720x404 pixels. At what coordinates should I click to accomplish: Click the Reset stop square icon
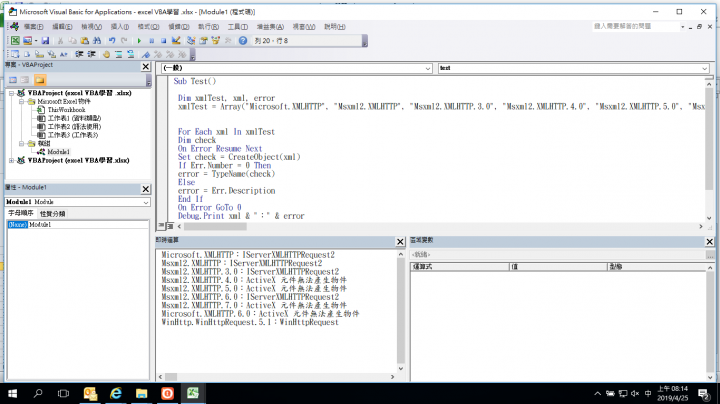(163, 41)
